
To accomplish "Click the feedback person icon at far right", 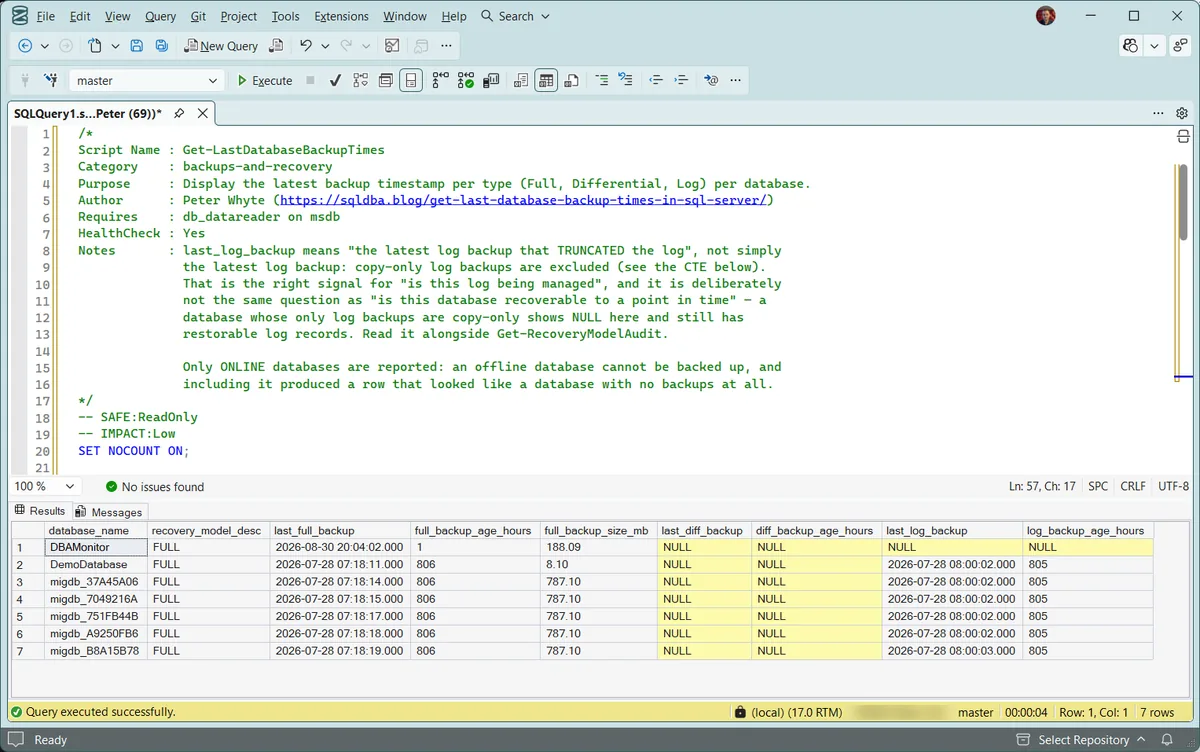I will (1180, 46).
